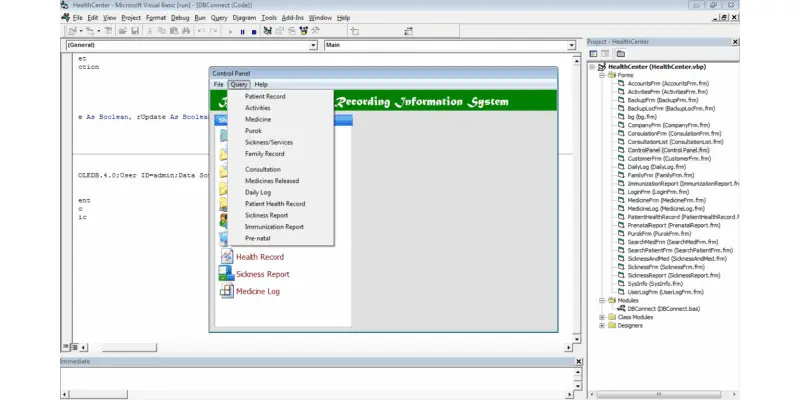This screenshot has width=800, height=400.
Task: Click View Code icon in Project panel
Action: click(593, 54)
